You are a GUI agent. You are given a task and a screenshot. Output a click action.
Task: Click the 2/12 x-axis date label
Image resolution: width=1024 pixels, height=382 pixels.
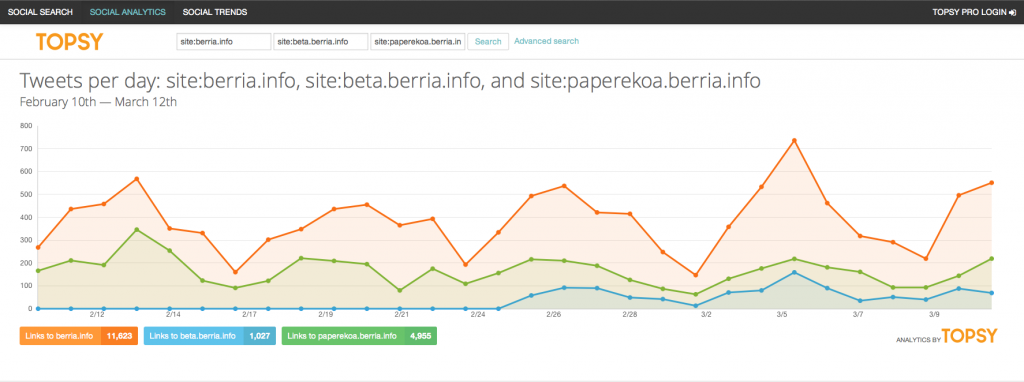click(x=97, y=315)
